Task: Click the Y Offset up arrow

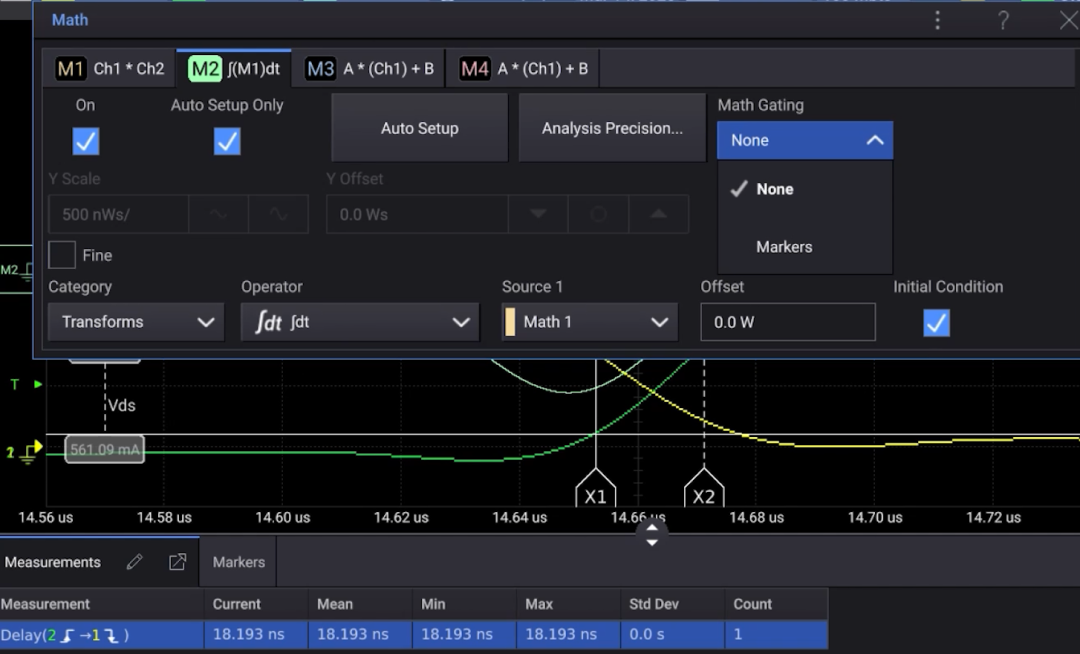Action: [658, 214]
